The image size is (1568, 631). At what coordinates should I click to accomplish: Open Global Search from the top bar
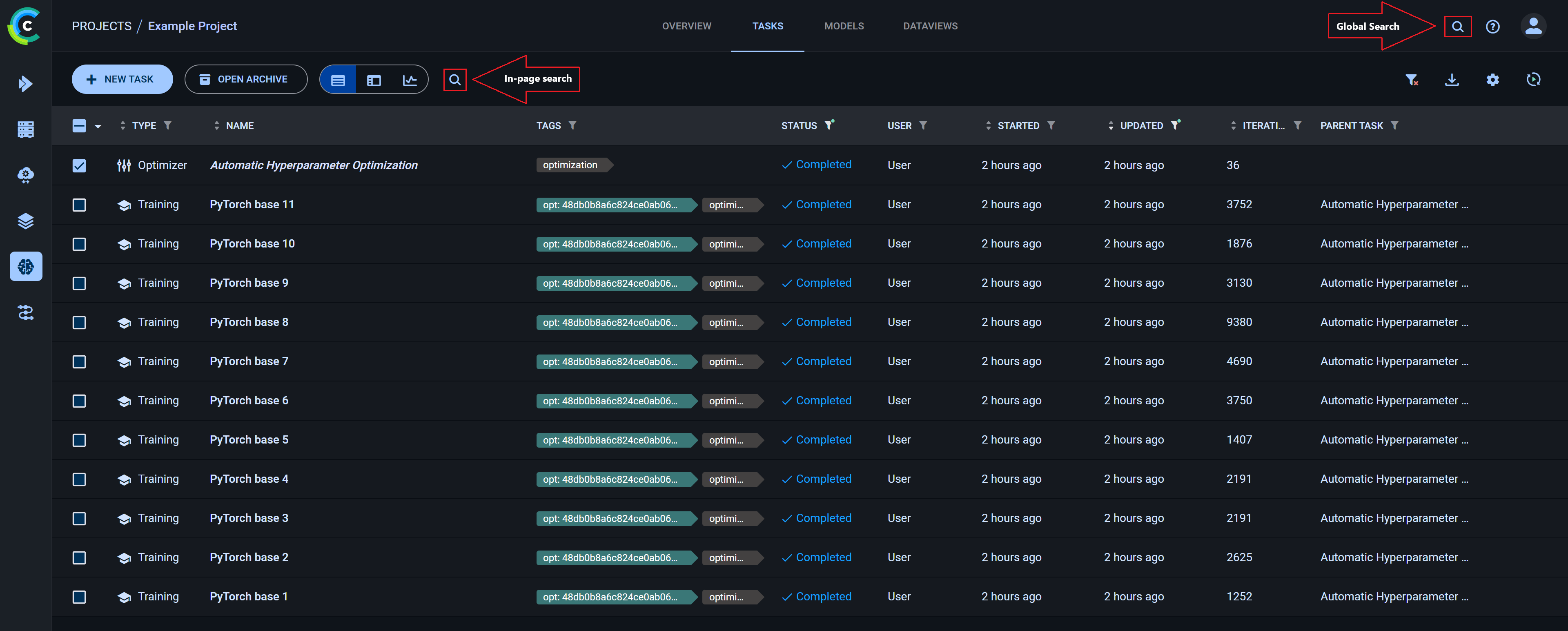coord(1458,26)
